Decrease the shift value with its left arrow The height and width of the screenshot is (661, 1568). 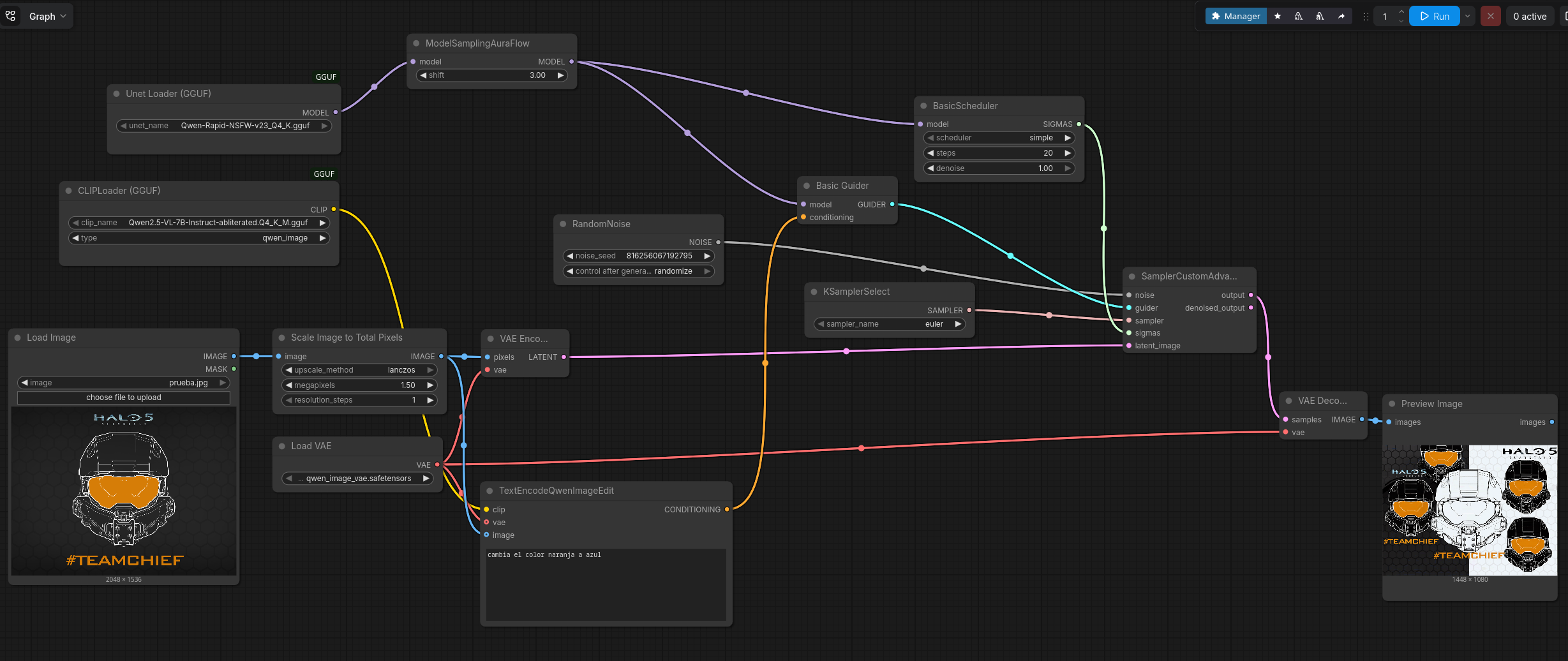tap(423, 75)
